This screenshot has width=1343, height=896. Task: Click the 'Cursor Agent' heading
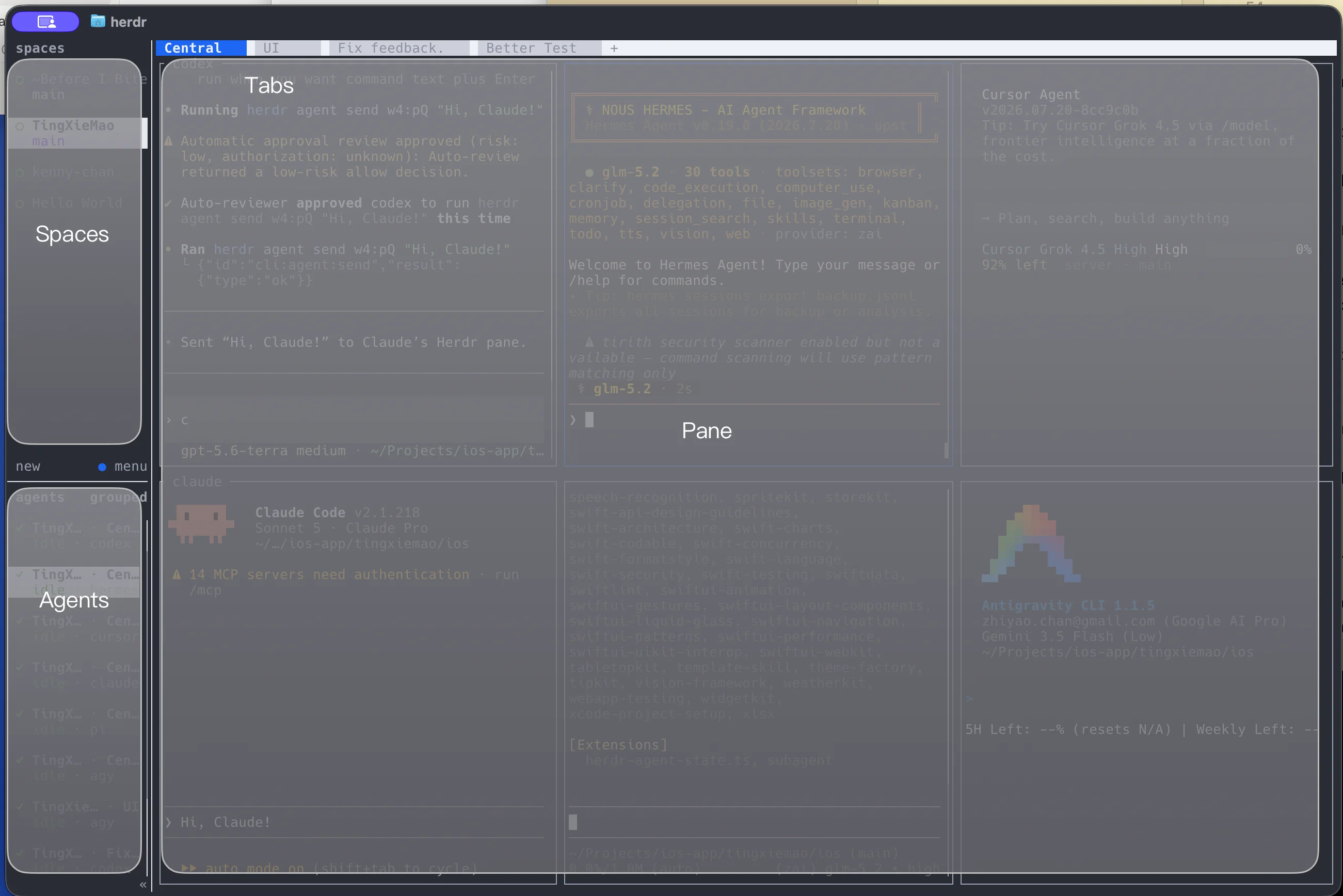1031,95
